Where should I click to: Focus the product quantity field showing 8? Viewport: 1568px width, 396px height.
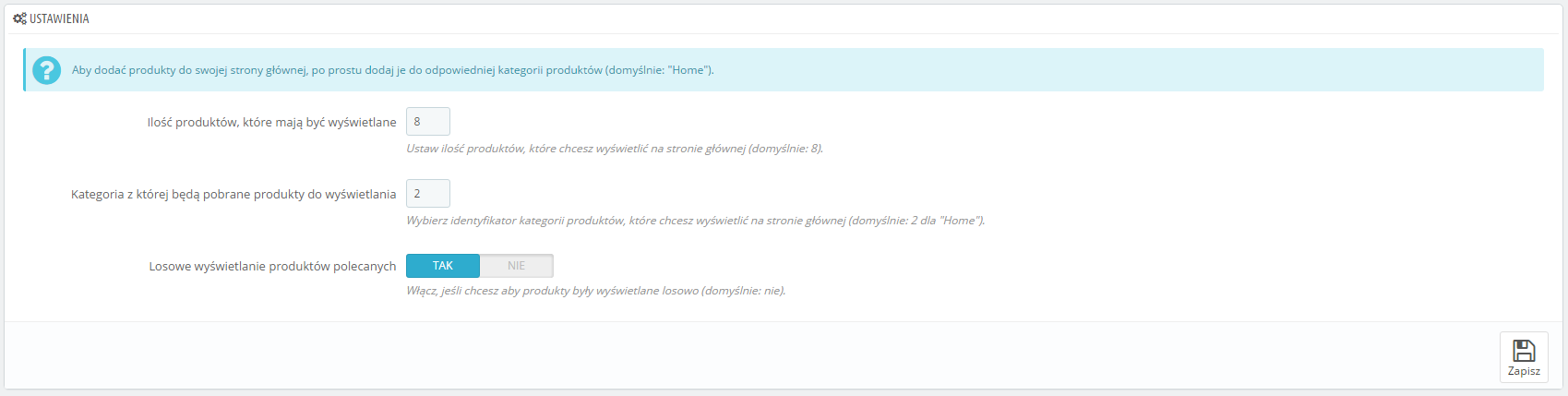tap(428, 122)
